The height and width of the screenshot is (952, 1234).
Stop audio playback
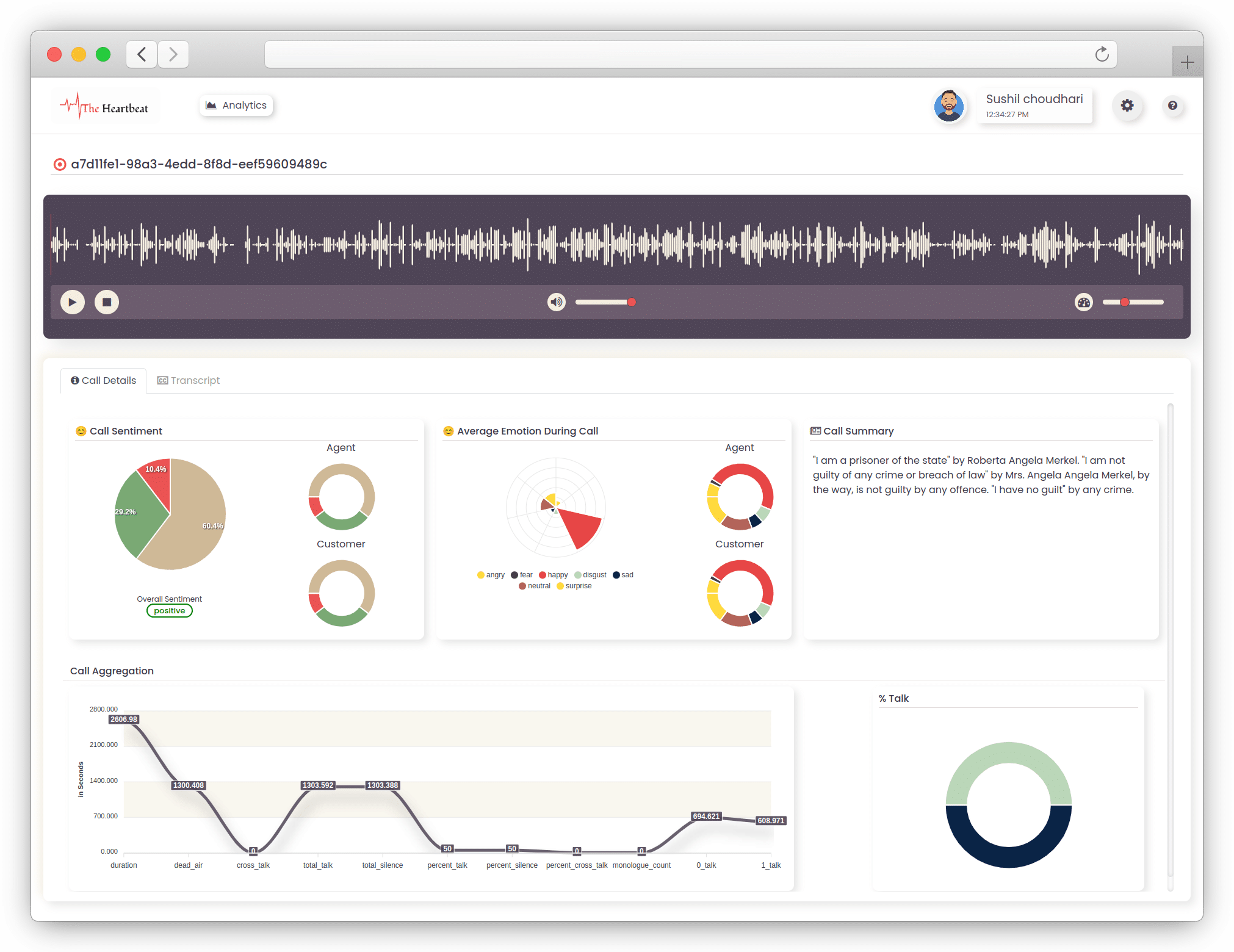106,301
